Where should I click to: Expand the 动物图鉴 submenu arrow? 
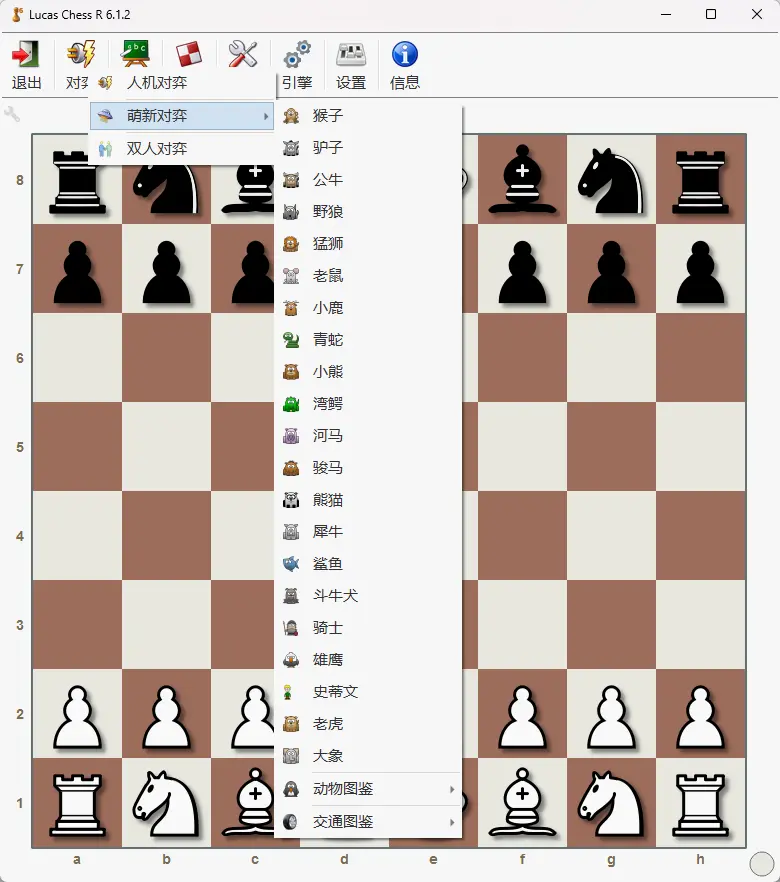point(452,789)
